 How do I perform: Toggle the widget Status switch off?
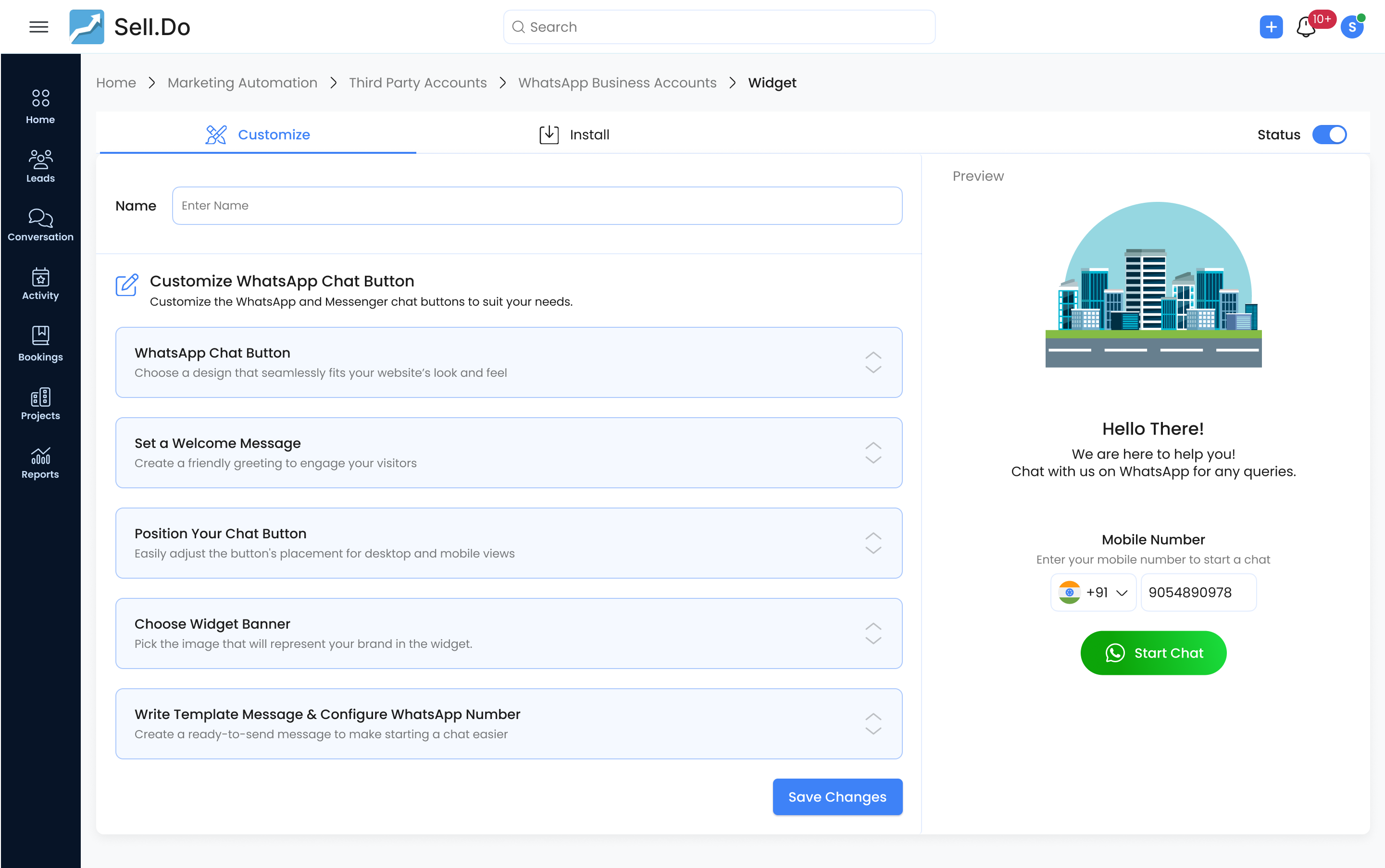point(1328,135)
